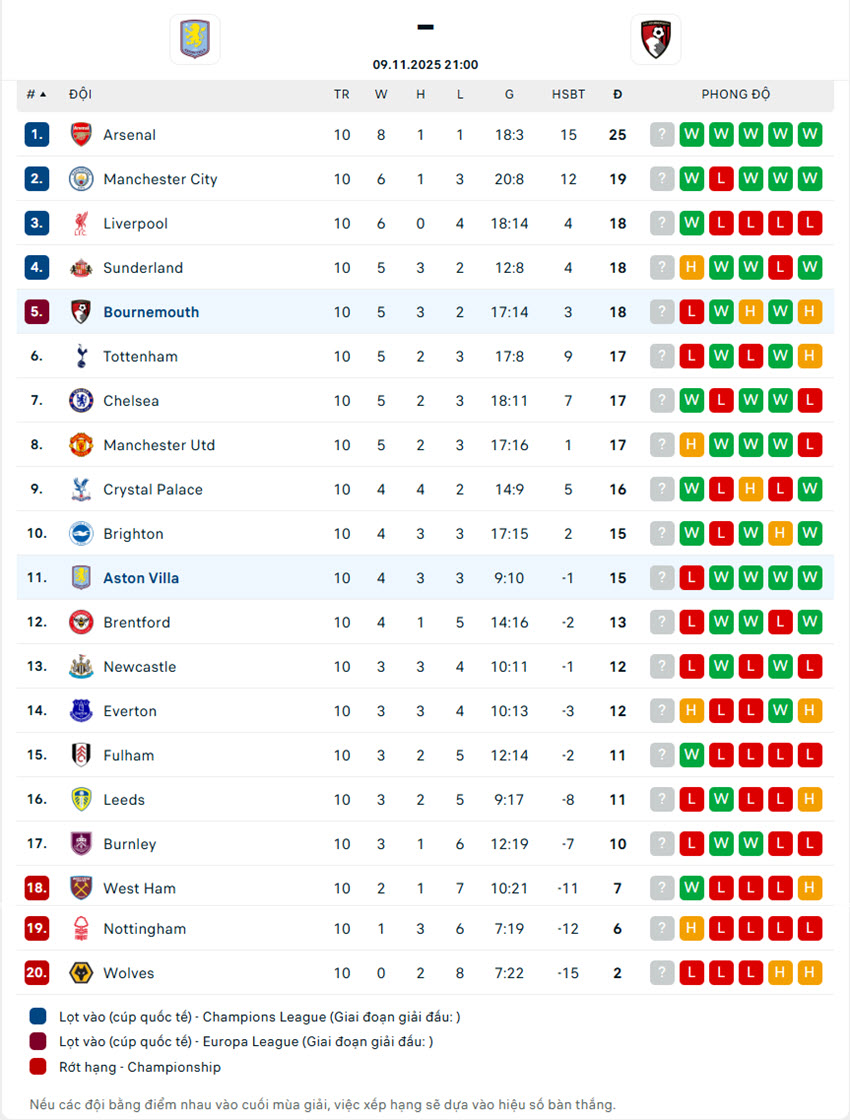
Task: Click the Manchester City club logo
Action: (x=81, y=179)
